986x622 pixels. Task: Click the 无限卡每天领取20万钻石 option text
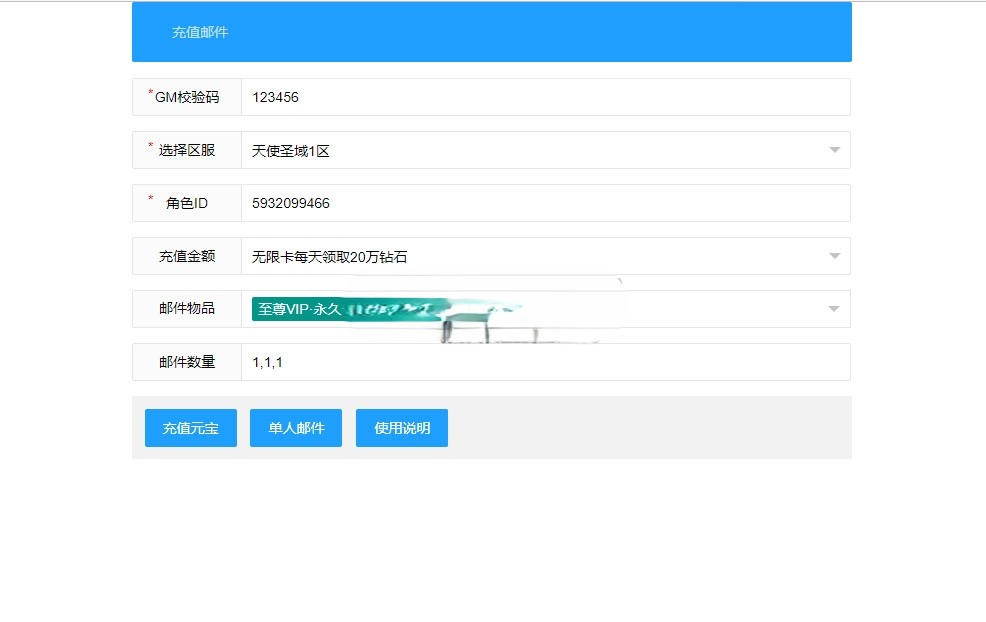[318, 255]
